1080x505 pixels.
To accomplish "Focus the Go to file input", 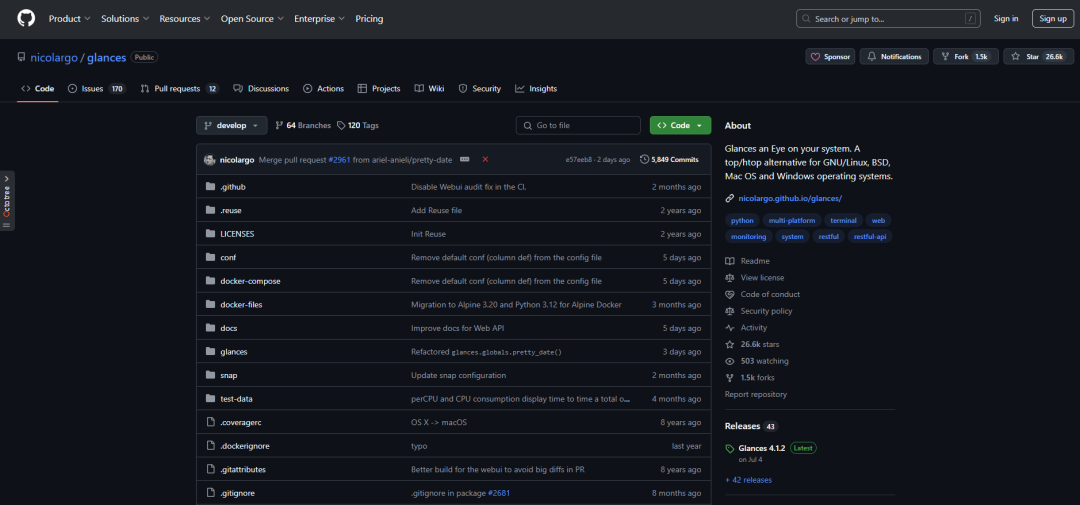I will (x=578, y=125).
